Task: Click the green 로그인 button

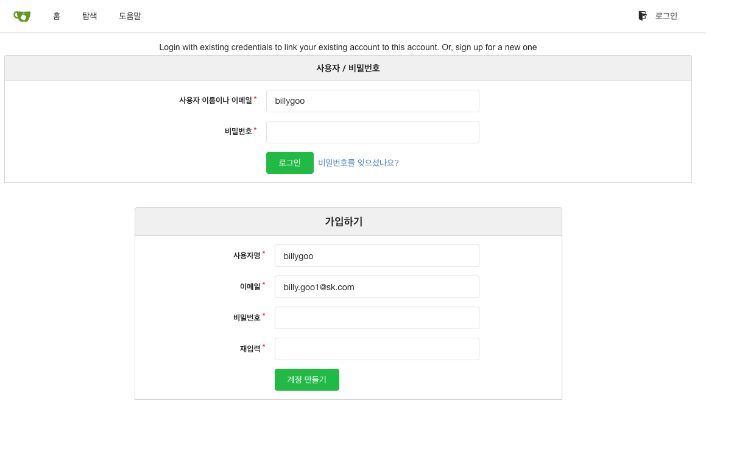Action: point(290,163)
